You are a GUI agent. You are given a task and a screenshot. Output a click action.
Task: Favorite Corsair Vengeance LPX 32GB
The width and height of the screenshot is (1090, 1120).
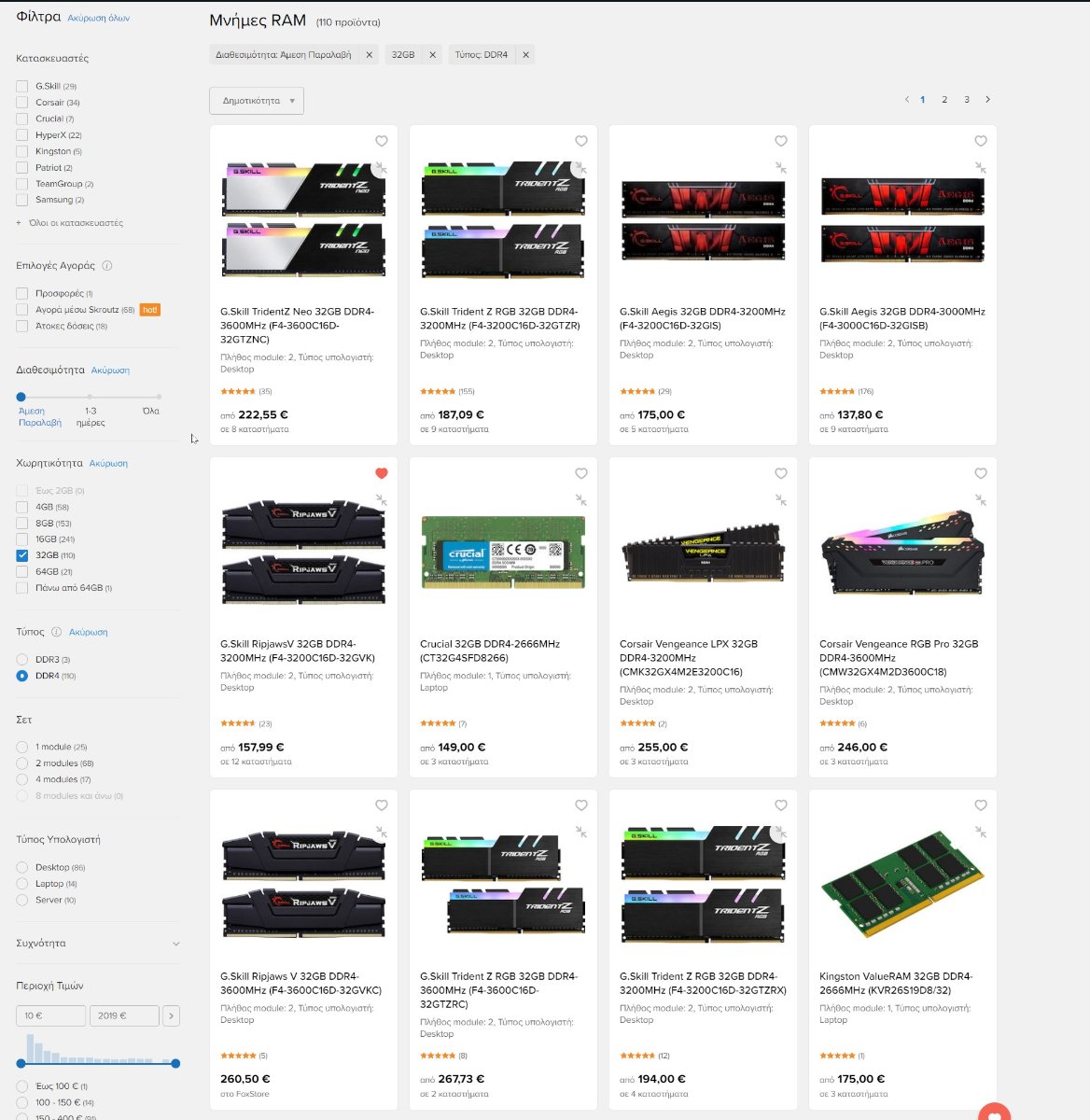pos(781,473)
